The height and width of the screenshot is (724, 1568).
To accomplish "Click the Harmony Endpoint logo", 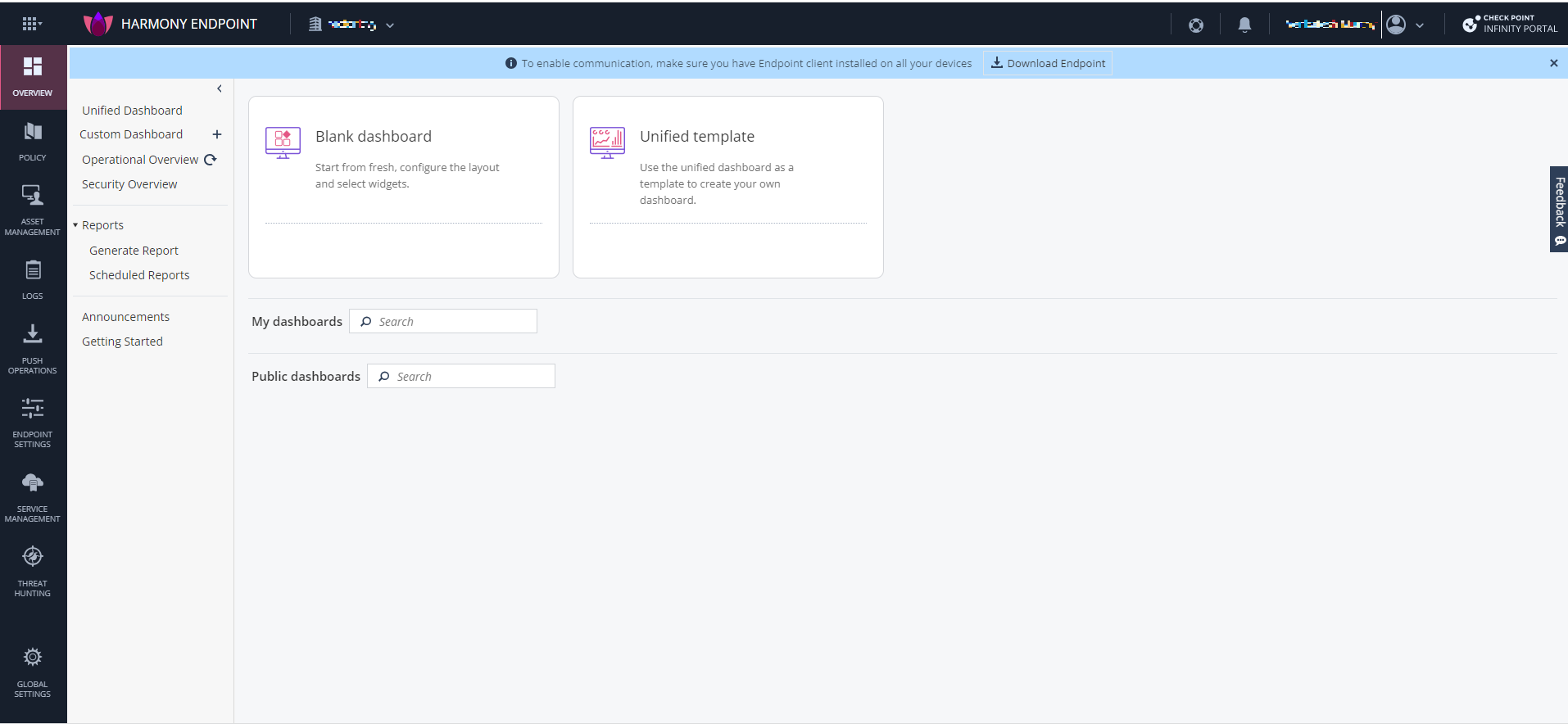I will (x=97, y=24).
